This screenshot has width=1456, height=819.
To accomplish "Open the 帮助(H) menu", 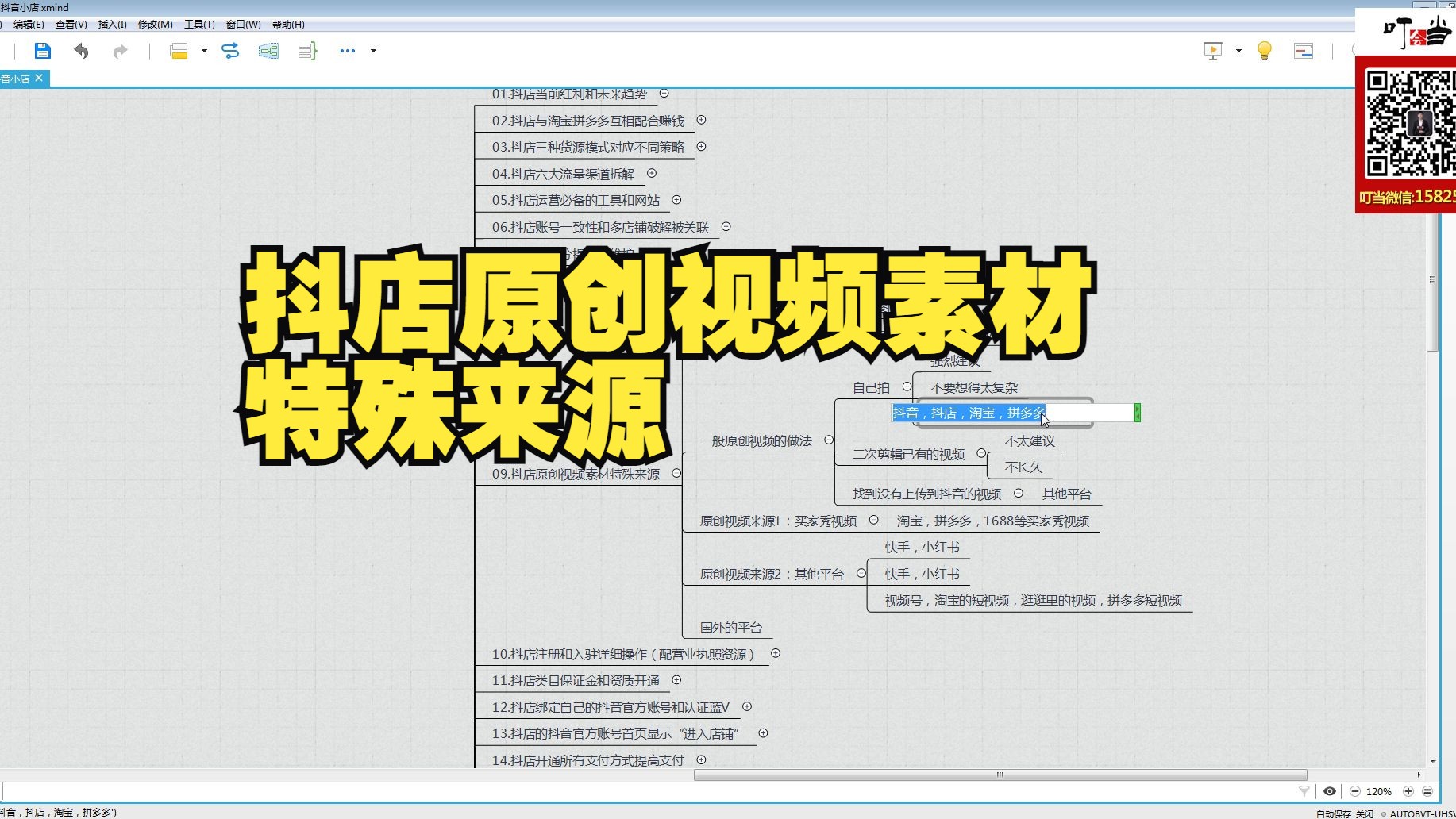I will pyautogui.click(x=288, y=25).
